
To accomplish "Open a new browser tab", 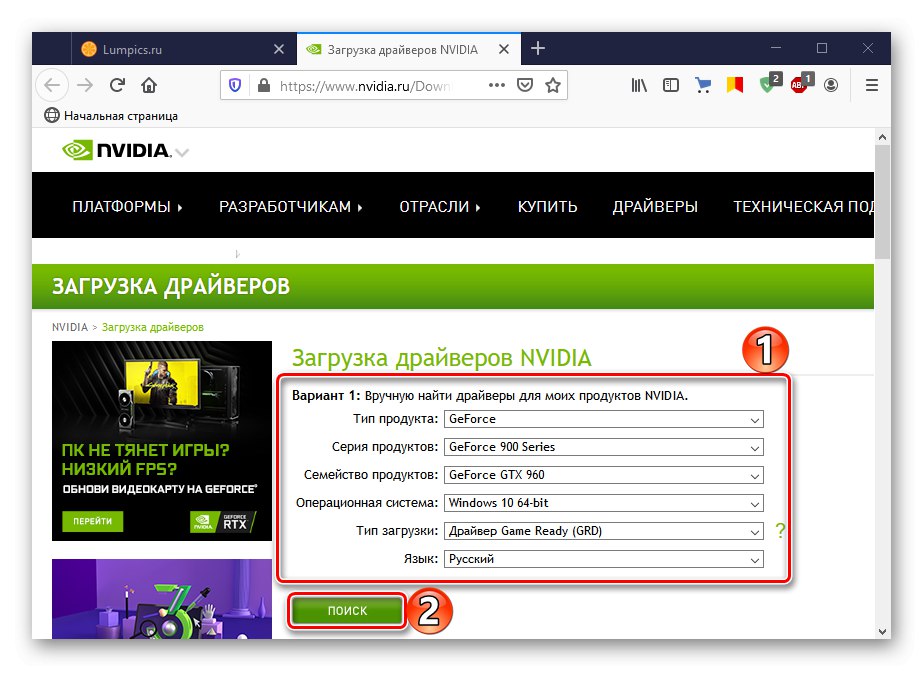I will pyautogui.click(x=537, y=48).
